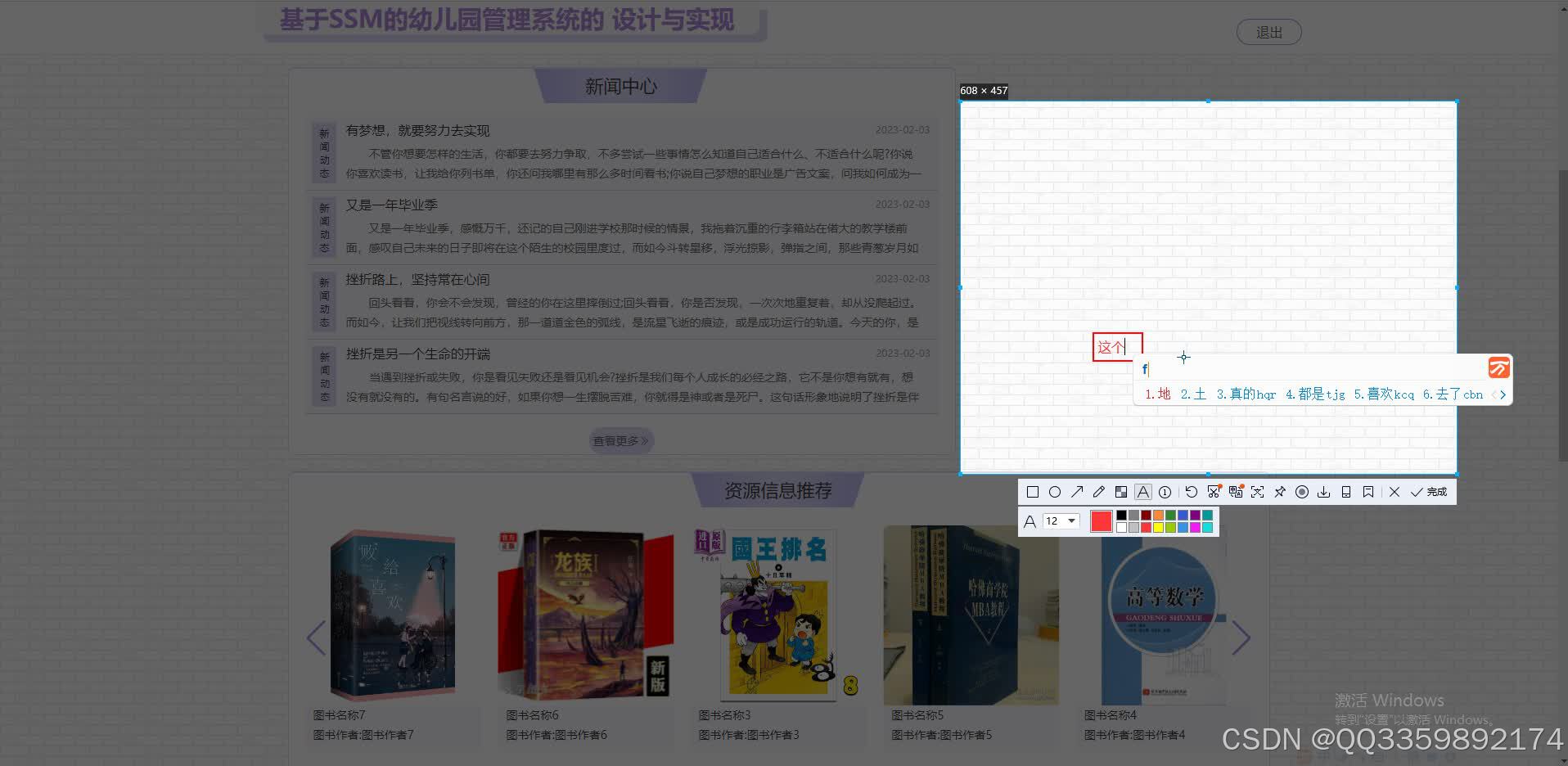The image size is (1568, 766).
Task: Pick the purple color swatch
Action: point(1195,515)
